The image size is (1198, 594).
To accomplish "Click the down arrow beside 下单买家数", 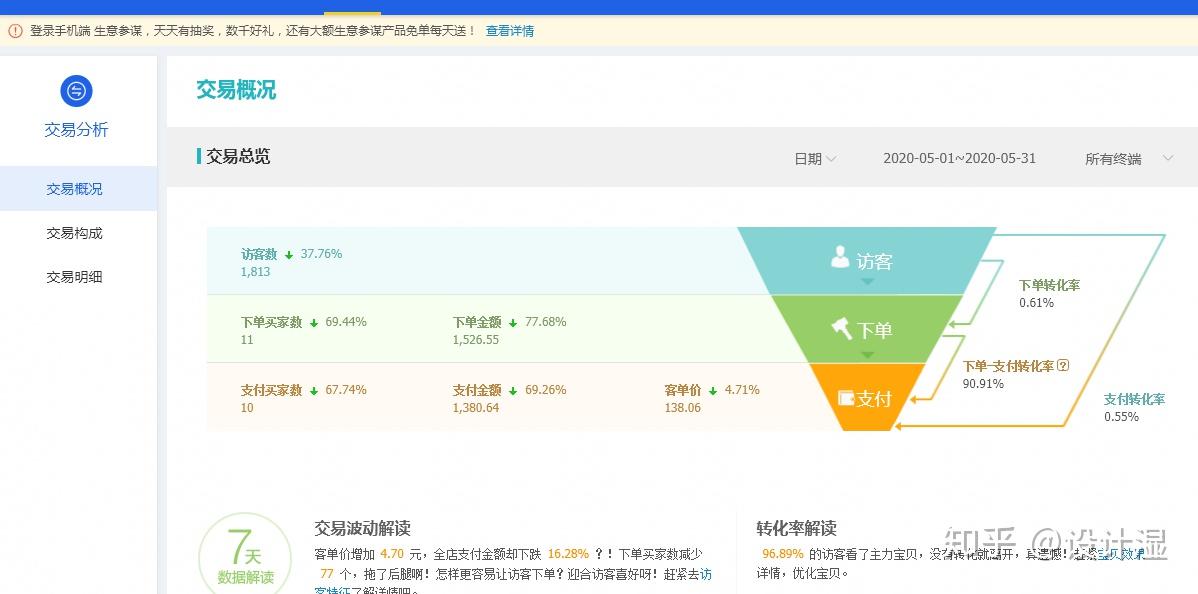I will pos(314,323).
